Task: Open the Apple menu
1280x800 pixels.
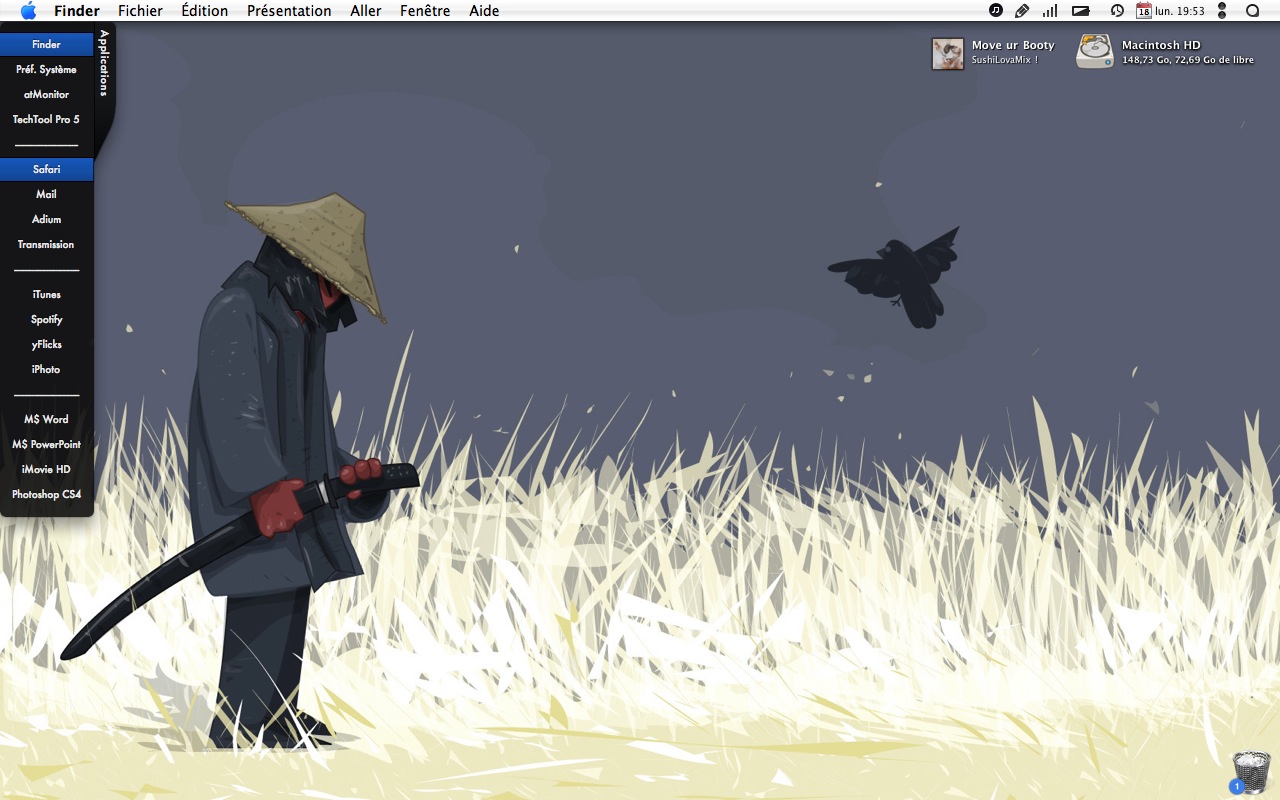Action: click(x=28, y=11)
